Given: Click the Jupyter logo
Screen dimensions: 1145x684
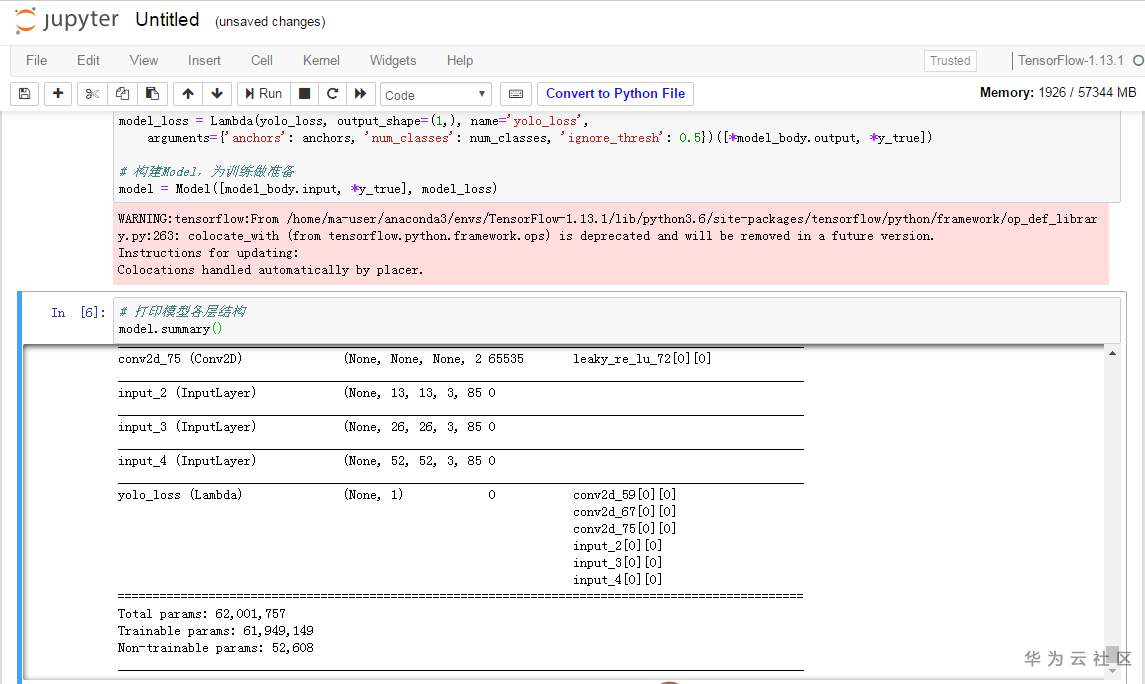Looking at the screenshot, I should (x=67, y=20).
